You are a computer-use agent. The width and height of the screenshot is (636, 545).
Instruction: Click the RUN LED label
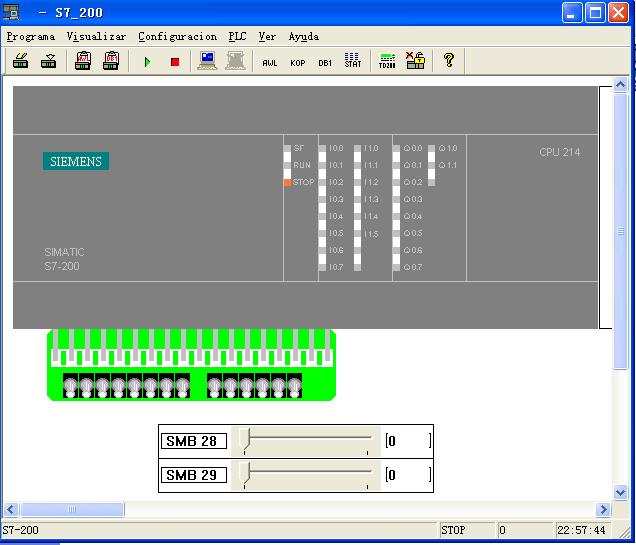pos(302,165)
